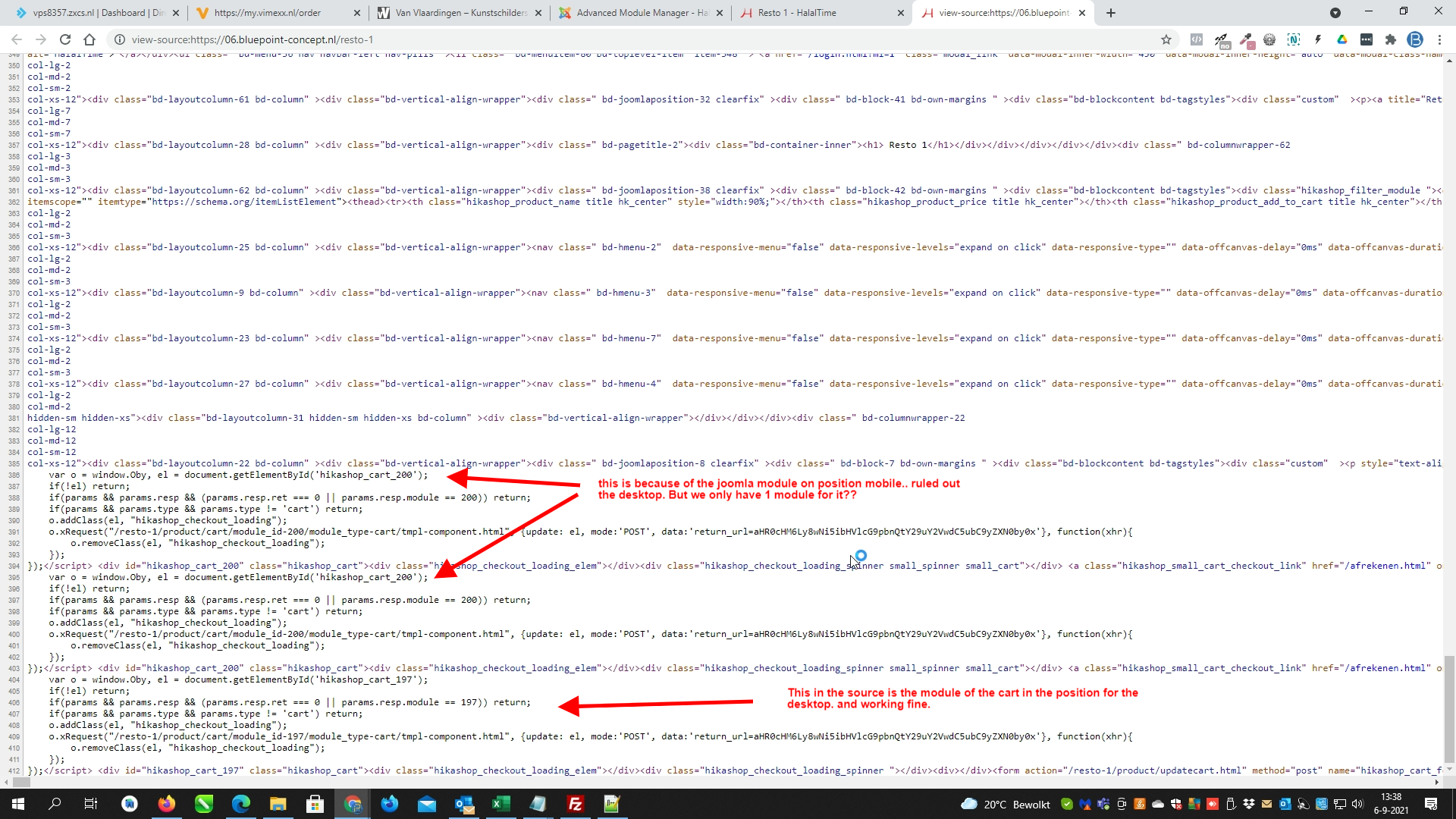Viewport: 1456px width, 819px height.
Task: Click the vertical scrollbar thumb
Action: point(1449,709)
